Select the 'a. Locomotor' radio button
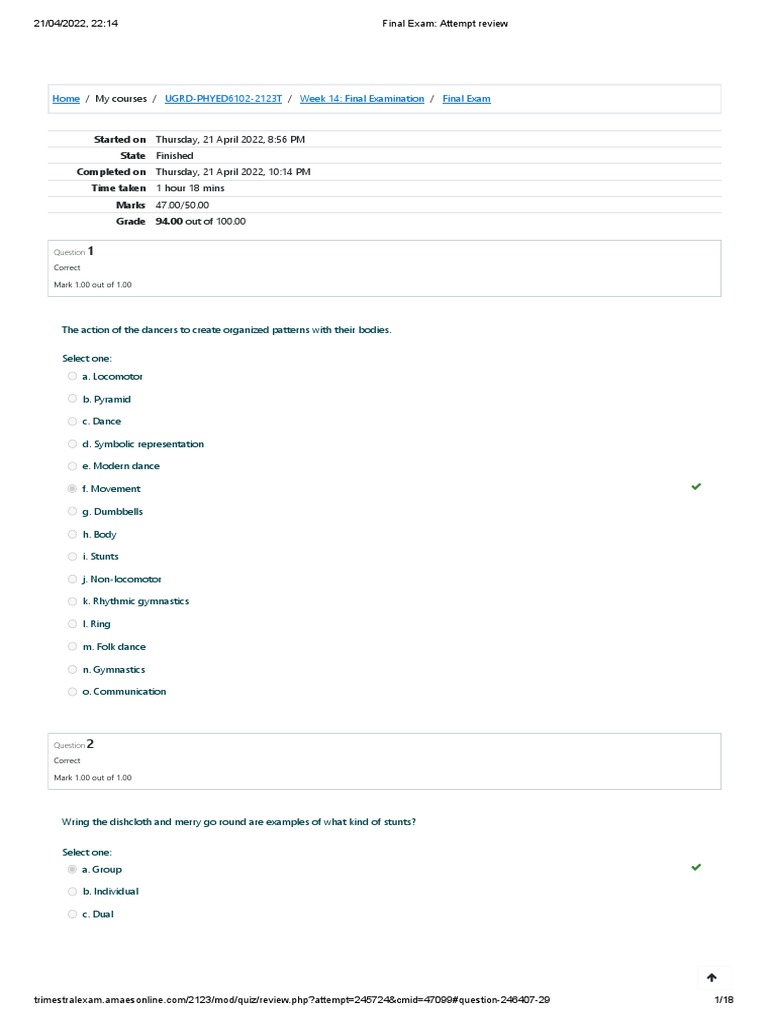768x1024 pixels. 72,377
